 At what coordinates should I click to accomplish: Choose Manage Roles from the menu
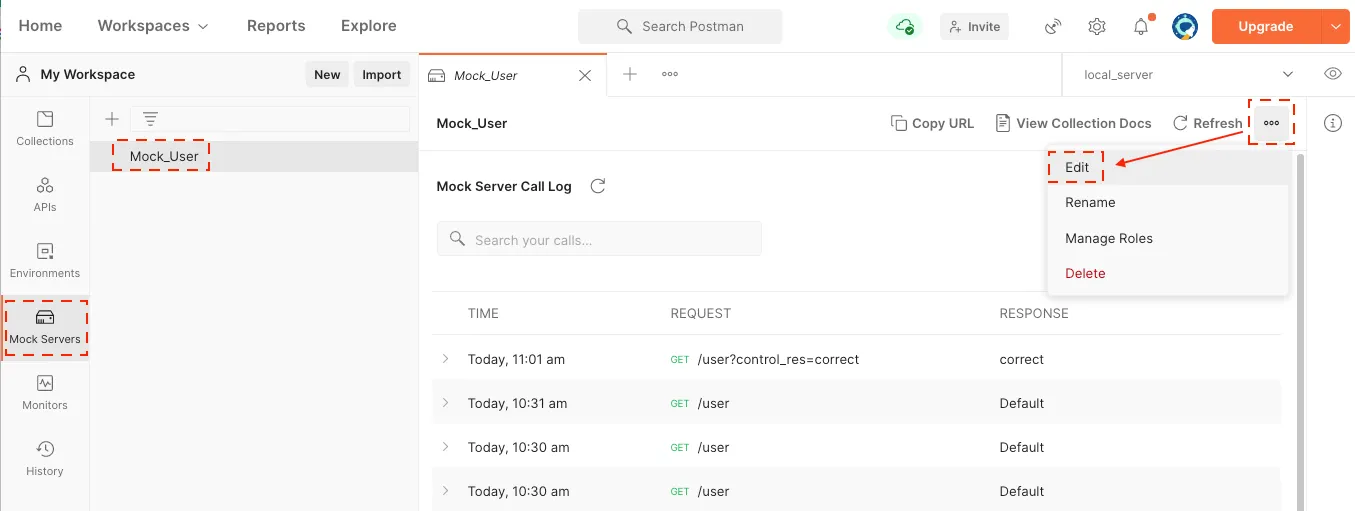[1167, 238]
